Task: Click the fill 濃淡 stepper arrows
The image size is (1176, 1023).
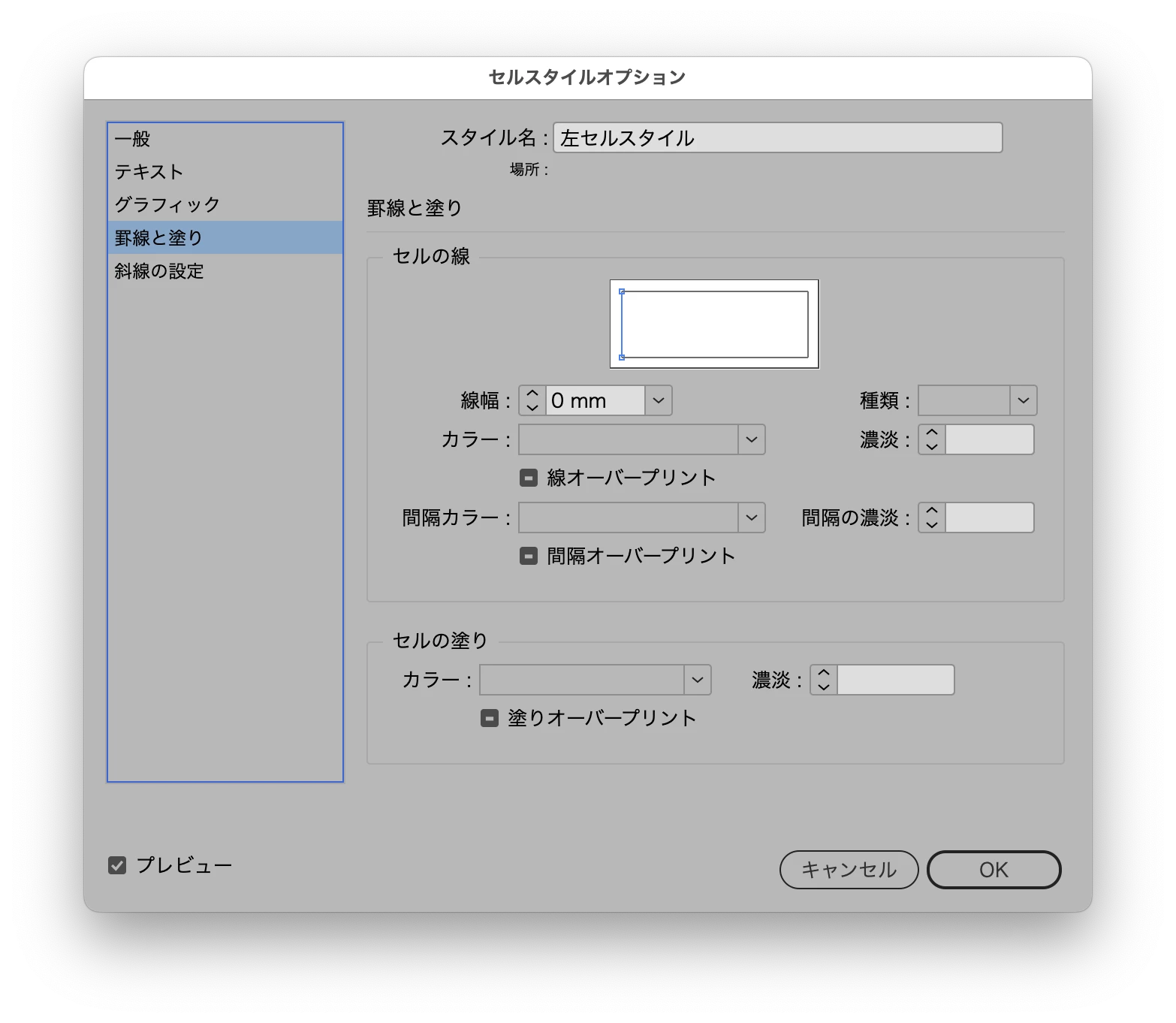Action: click(x=824, y=680)
